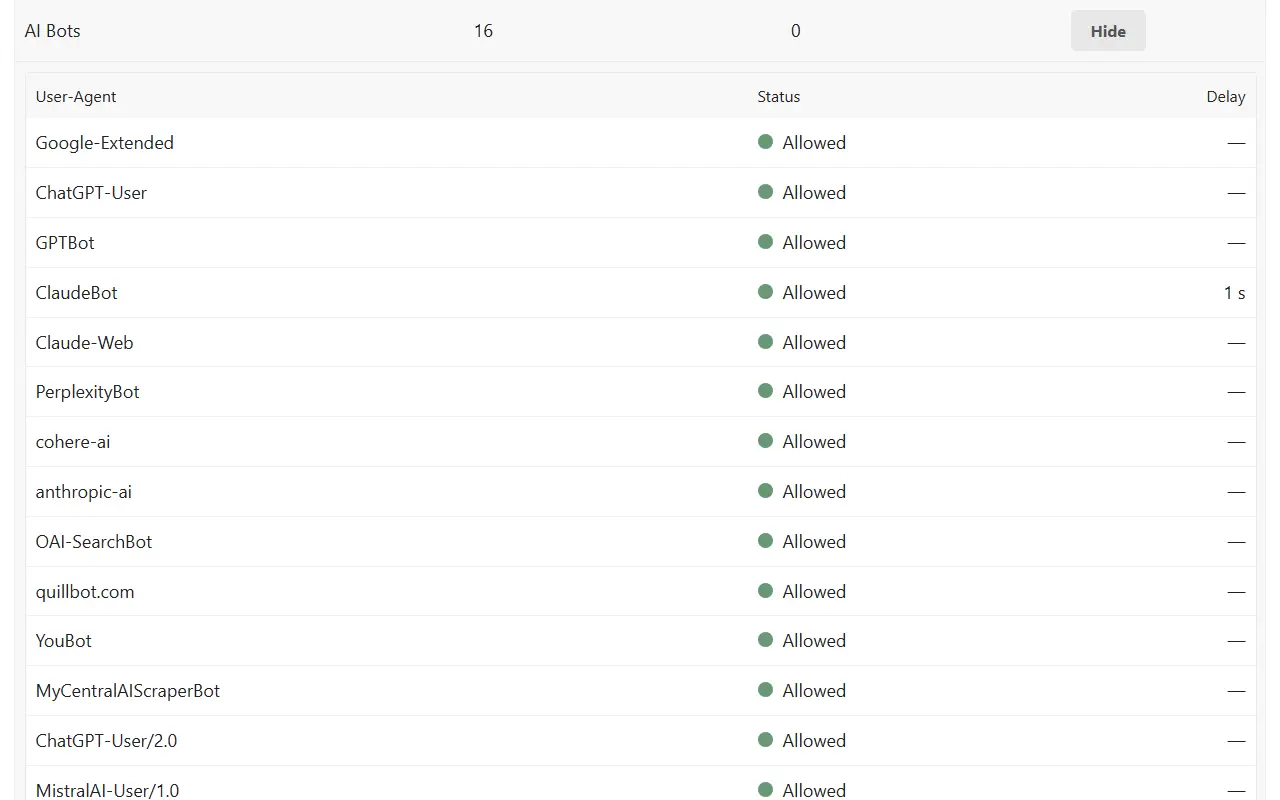Screen dimensions: 1280x800
Task: Click the status icon for cohere-ai
Action: pos(765,441)
